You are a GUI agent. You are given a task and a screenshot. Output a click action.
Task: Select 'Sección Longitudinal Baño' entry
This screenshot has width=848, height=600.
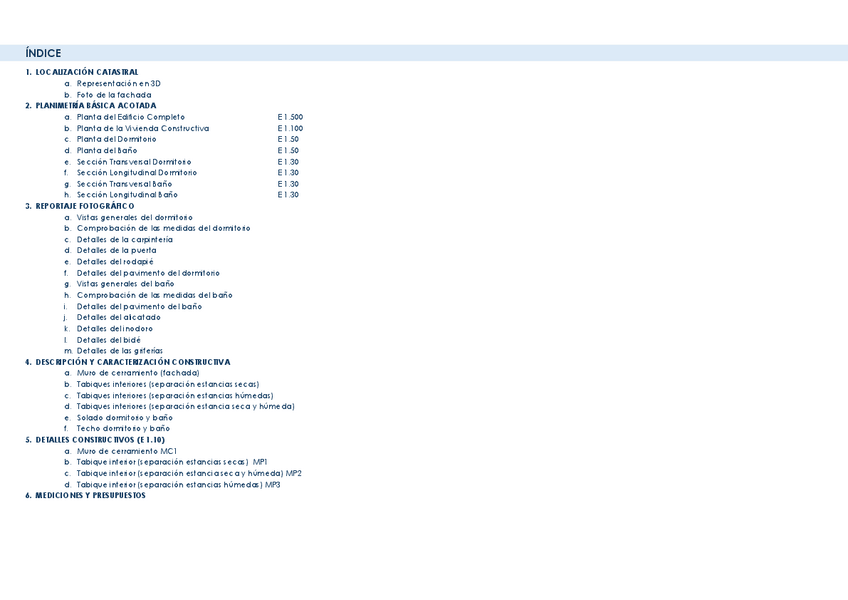127,195
